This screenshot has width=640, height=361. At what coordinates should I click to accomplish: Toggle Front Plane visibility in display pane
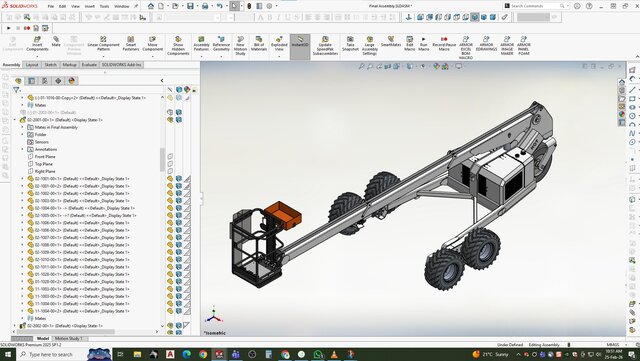170,157
